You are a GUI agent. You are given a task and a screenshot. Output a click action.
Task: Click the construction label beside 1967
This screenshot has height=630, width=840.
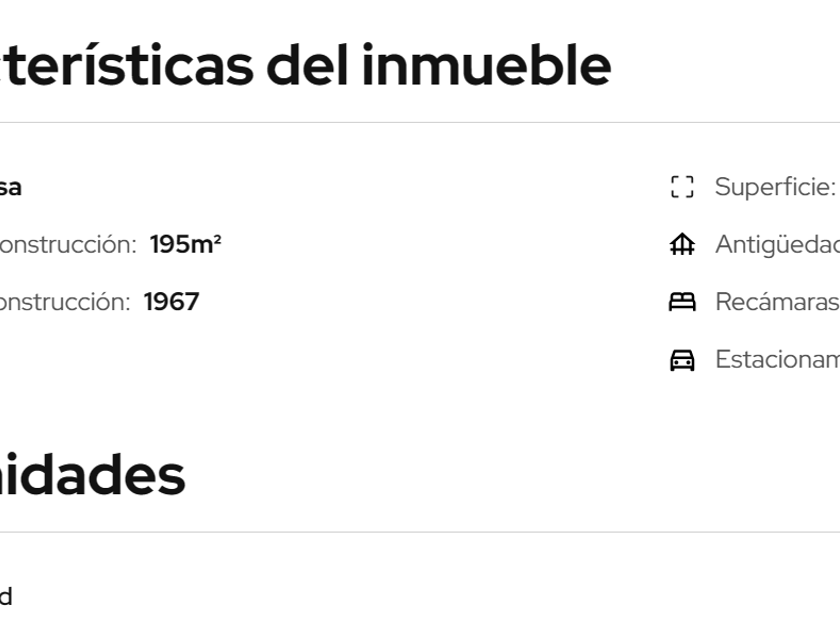65,302
